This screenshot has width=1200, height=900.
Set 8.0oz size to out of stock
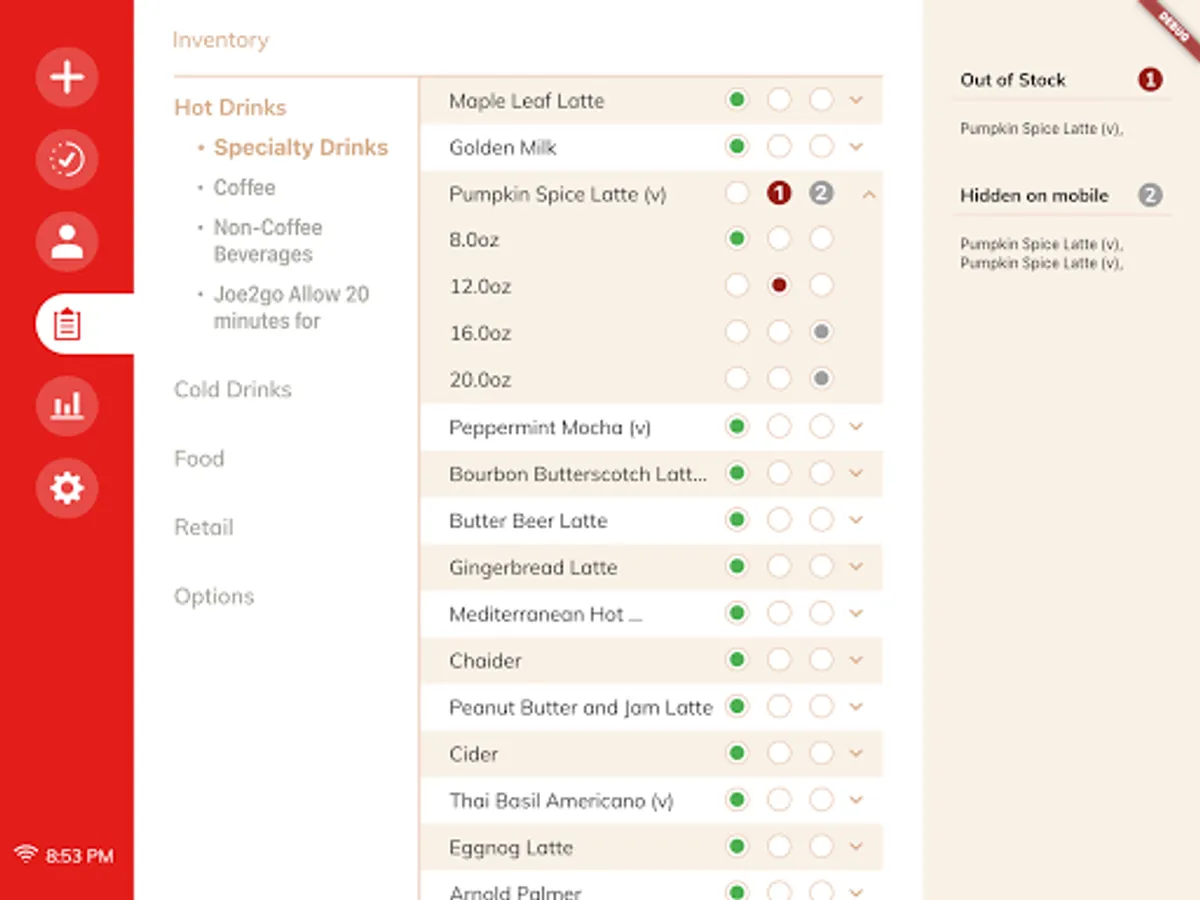click(x=779, y=240)
